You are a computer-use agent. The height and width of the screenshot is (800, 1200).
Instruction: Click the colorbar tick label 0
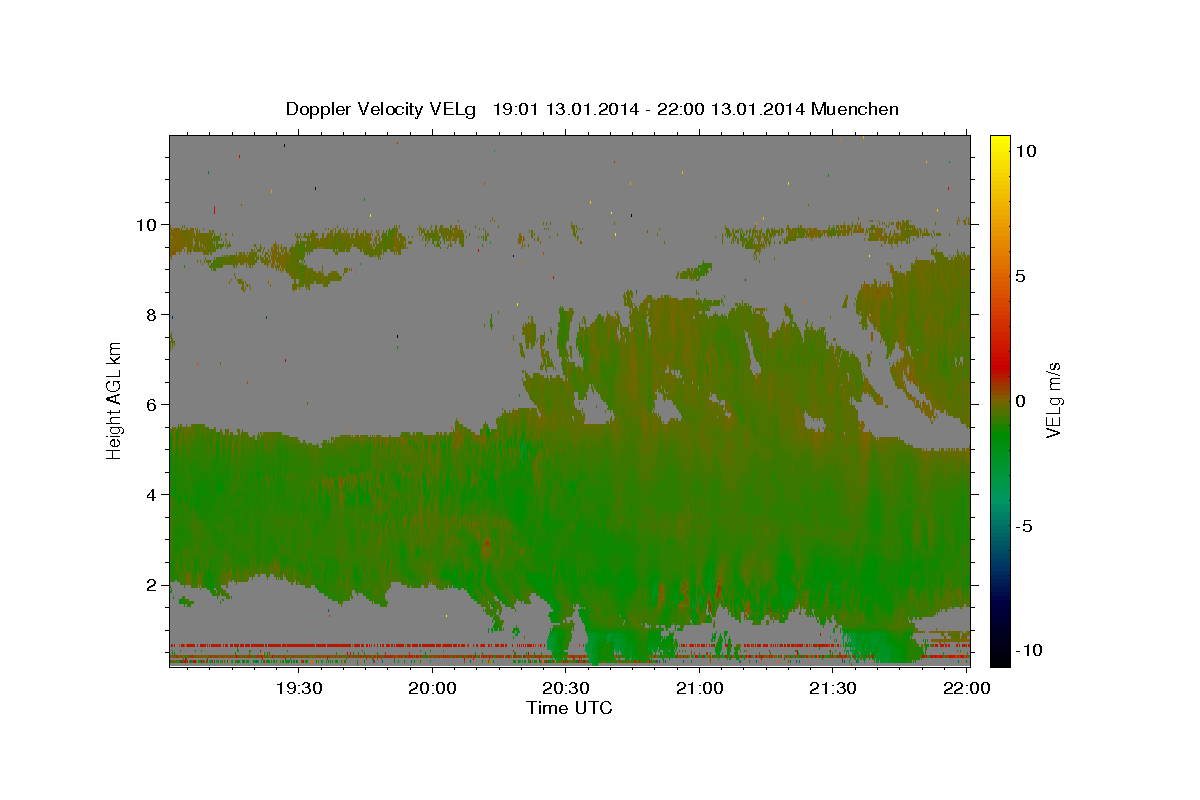point(1021,401)
